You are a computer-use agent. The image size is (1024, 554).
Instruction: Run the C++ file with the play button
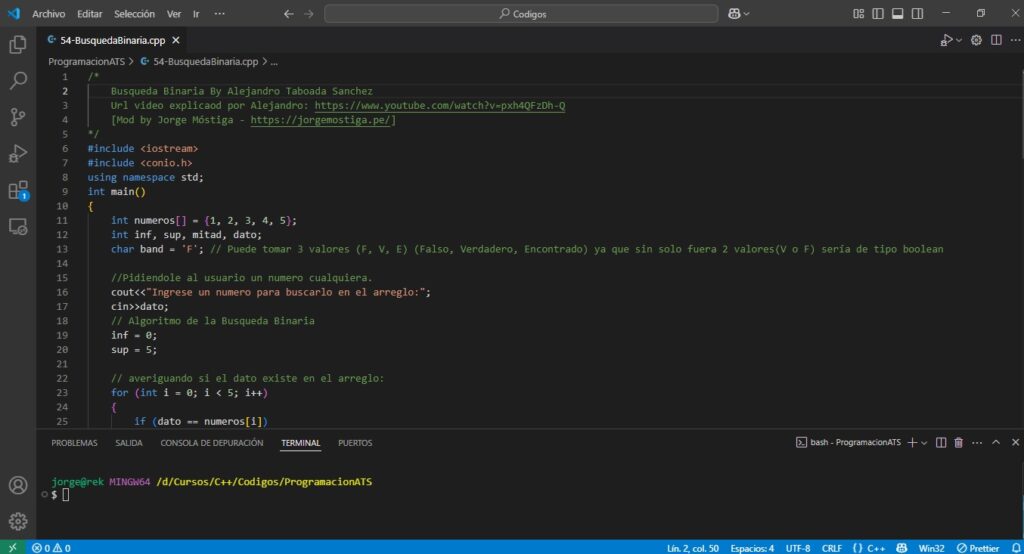[x=946, y=41]
